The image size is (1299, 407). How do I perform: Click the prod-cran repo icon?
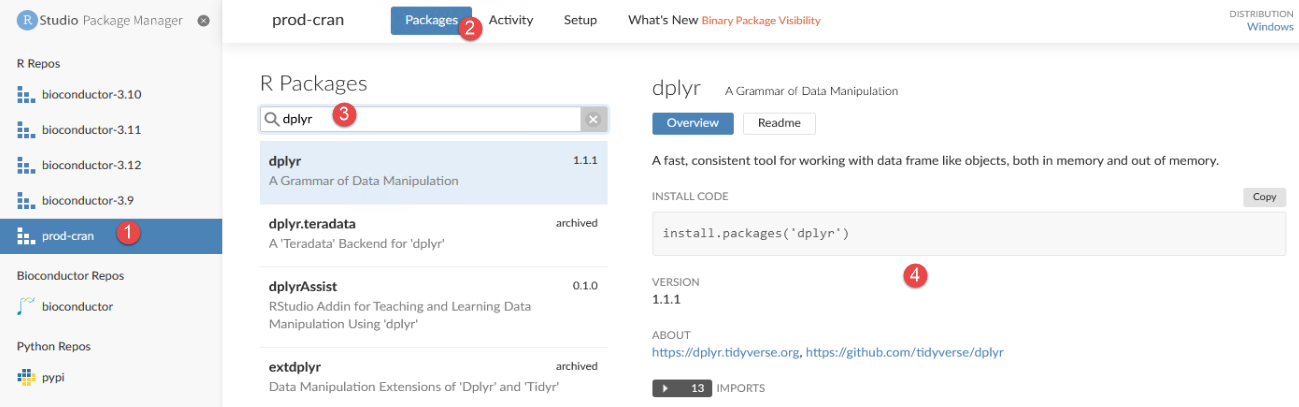click(26, 236)
